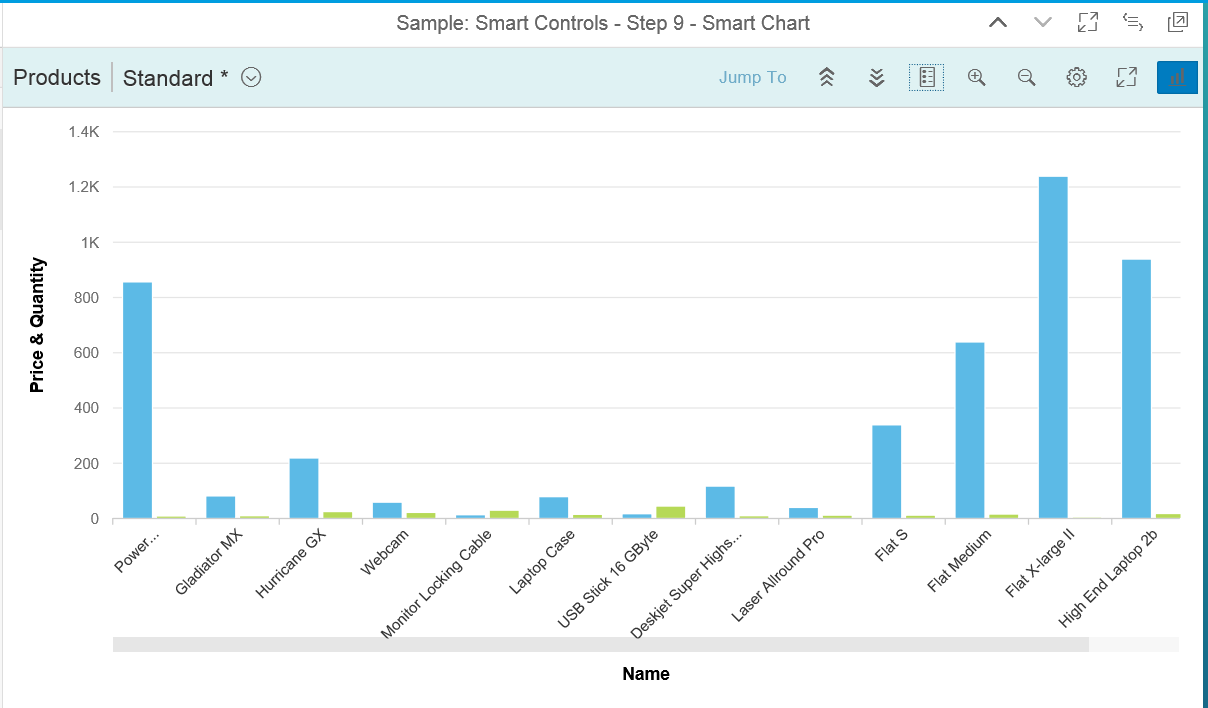Click the code view icon in header
Viewport: 1208px width, 708px height.
click(1133, 23)
